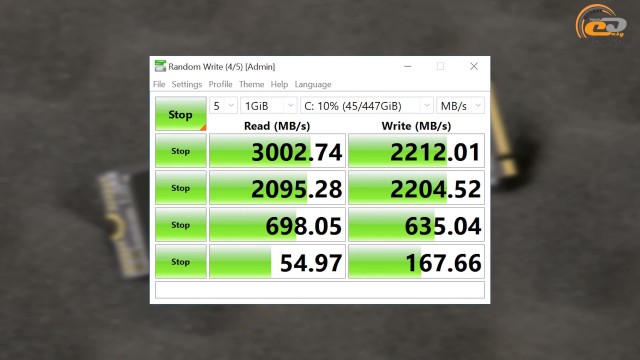Click the window title Random Write (4/5) [Admin]
The height and width of the screenshot is (360, 640).
click(x=222, y=67)
